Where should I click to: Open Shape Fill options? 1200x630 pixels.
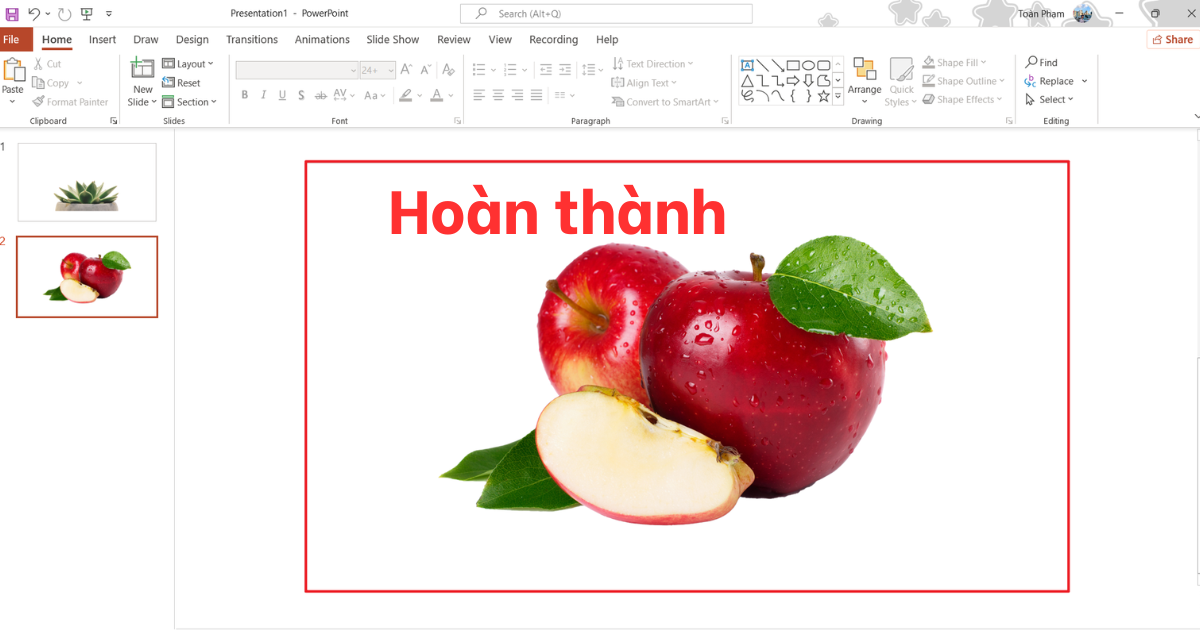(x=955, y=63)
